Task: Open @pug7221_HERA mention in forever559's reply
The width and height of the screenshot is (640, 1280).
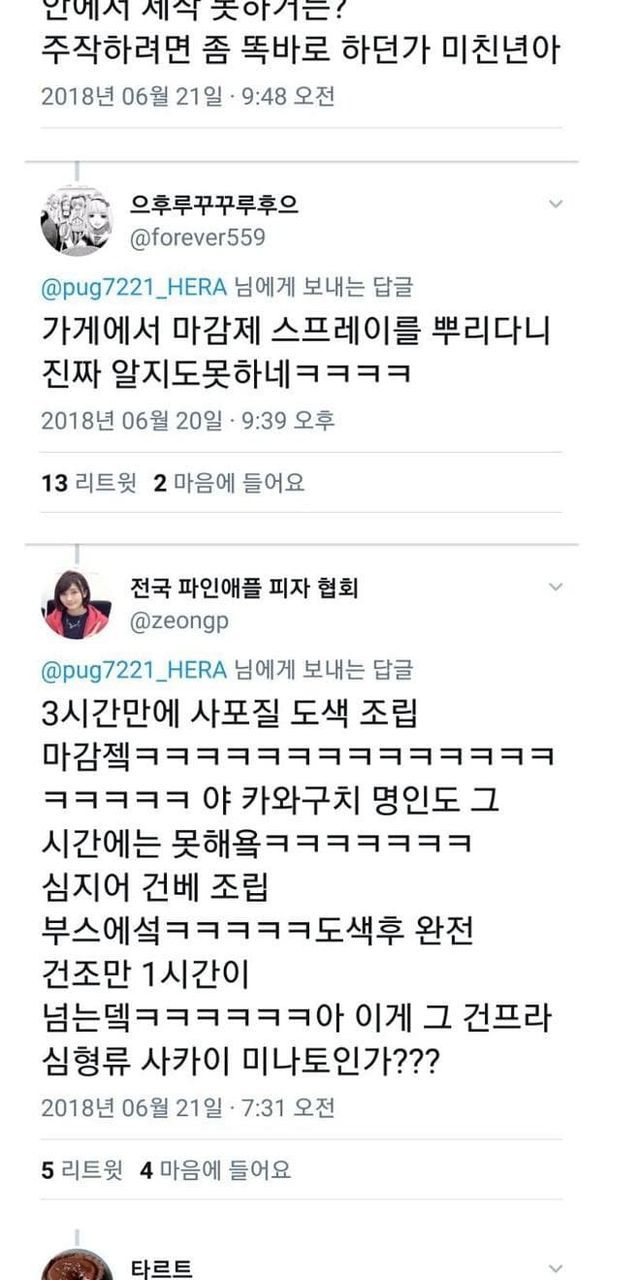Action: pos(134,288)
